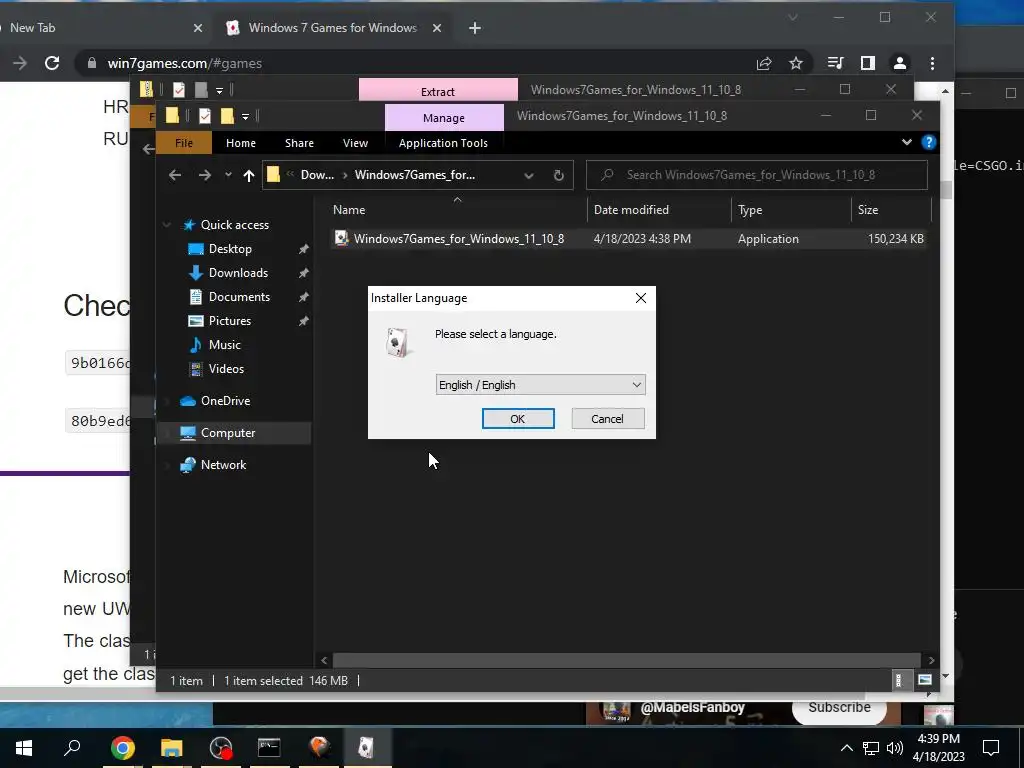The height and width of the screenshot is (768, 1024).
Task: Confirm language with OK button
Action: 518,419
